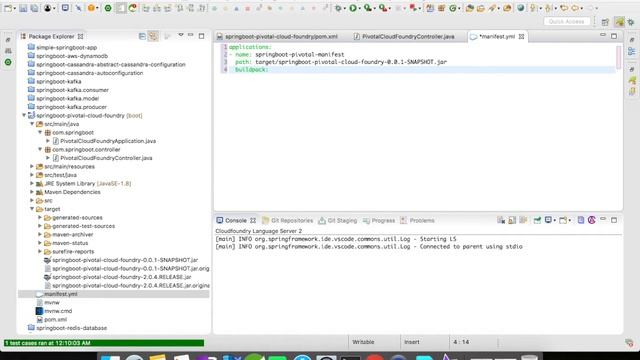
Task: Open the Package Explorer view menu triangle
Action: click(180, 36)
